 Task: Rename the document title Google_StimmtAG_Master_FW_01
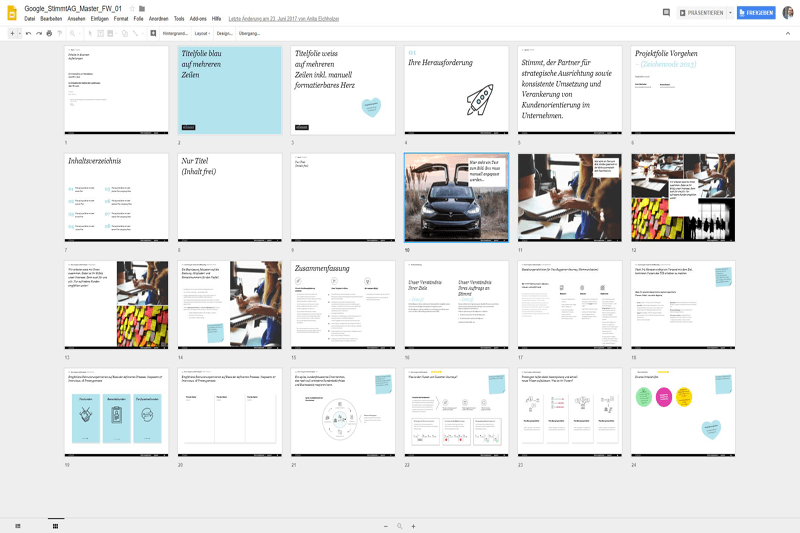coord(73,9)
